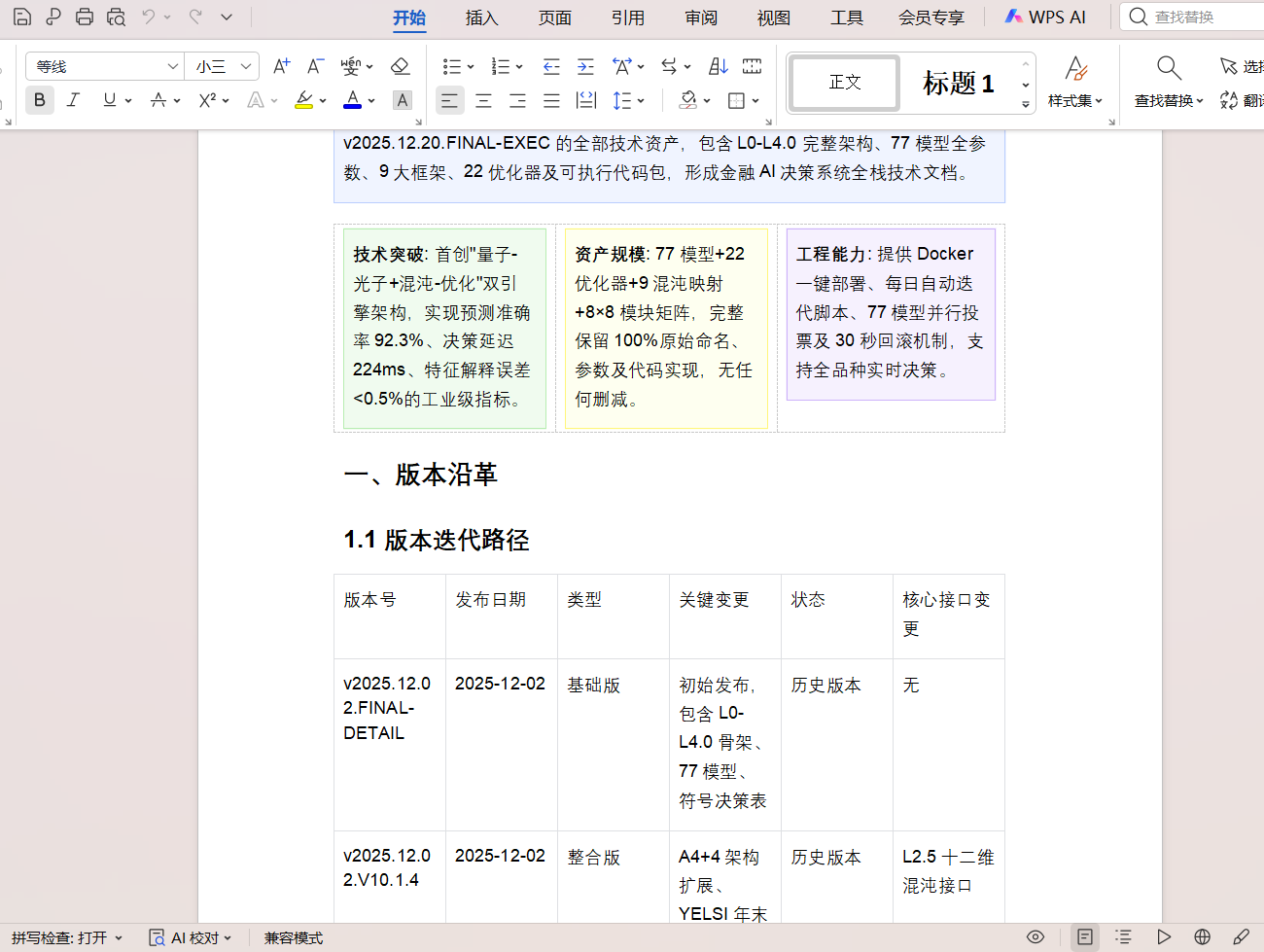Click the Redo arrow icon
The width and height of the screenshot is (1264, 952).
click(x=195, y=17)
